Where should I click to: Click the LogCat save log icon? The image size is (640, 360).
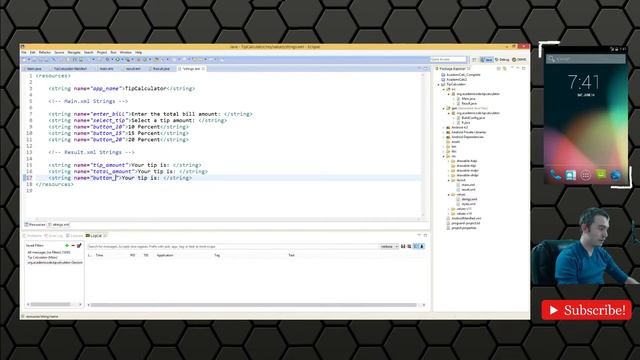(403, 247)
